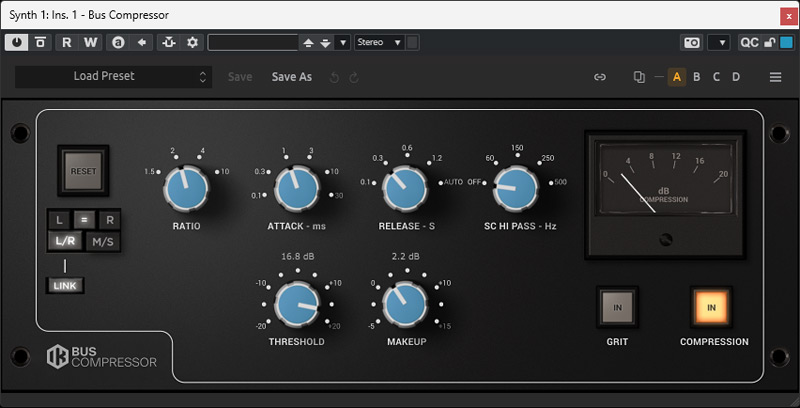
Task: Open the Stereo channel configuration dropdown
Action: pyautogui.click(x=380, y=42)
